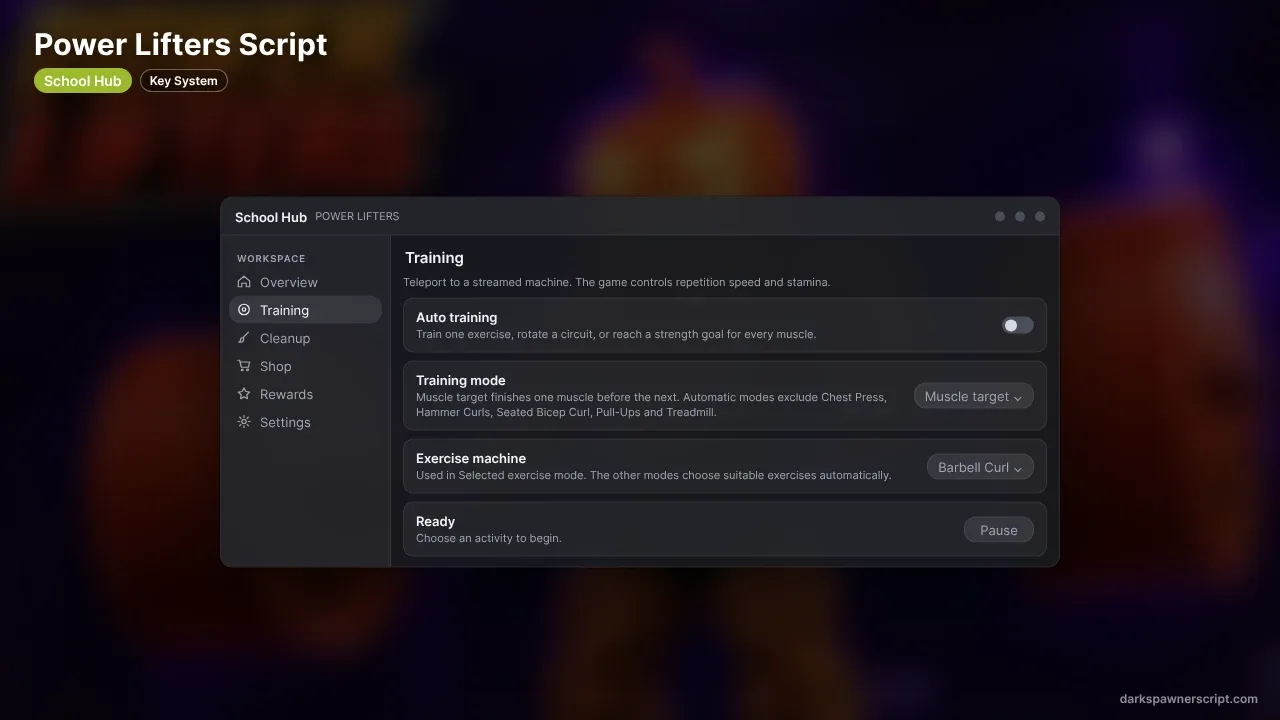Click the Shop cart icon
Screen dimensions: 1280x720
(x=244, y=366)
